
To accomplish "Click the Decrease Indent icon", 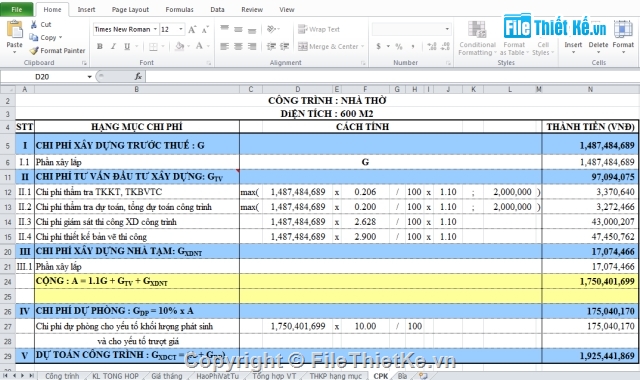I will 271,47.
